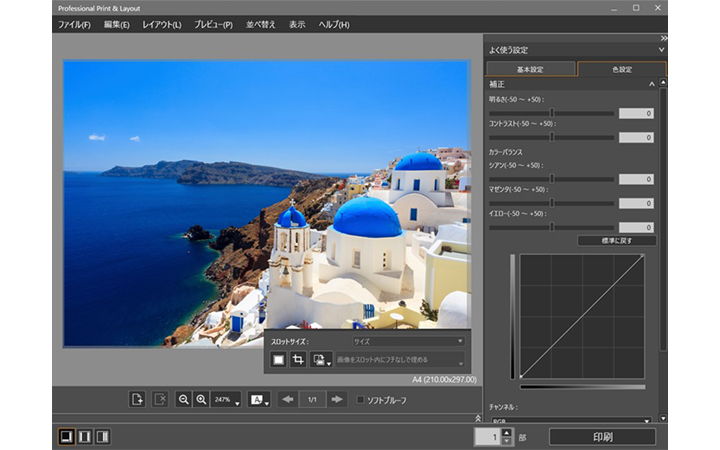Click the 標準に戻す reset button
Viewport: 720px width, 450px height.
pos(617,241)
